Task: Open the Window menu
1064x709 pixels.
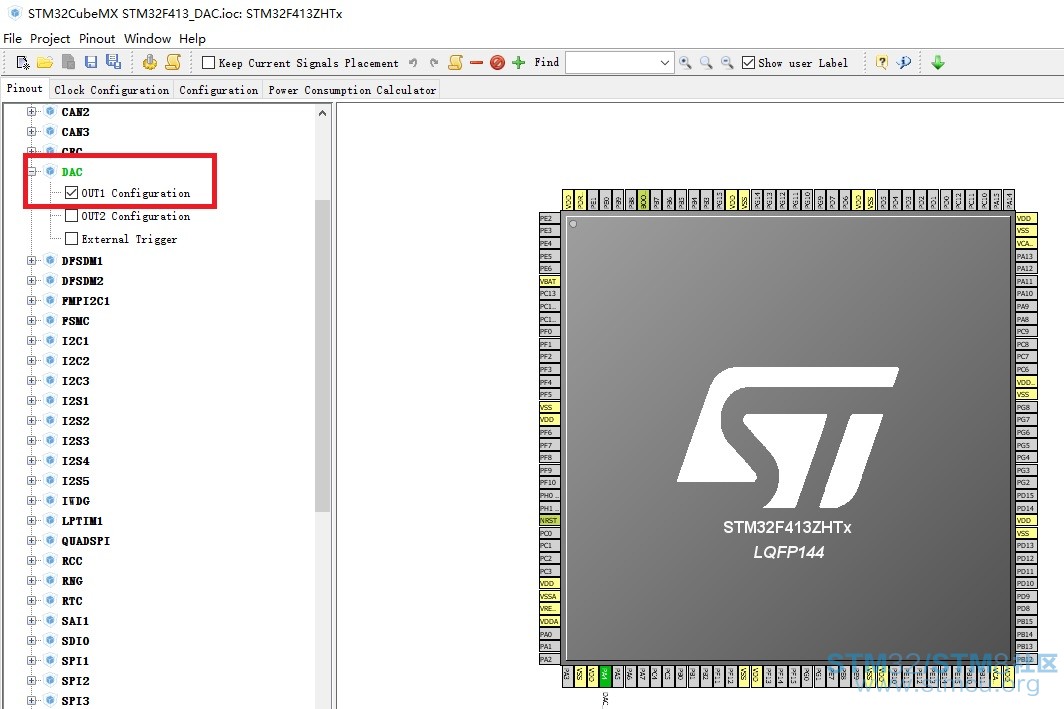Action: (147, 39)
